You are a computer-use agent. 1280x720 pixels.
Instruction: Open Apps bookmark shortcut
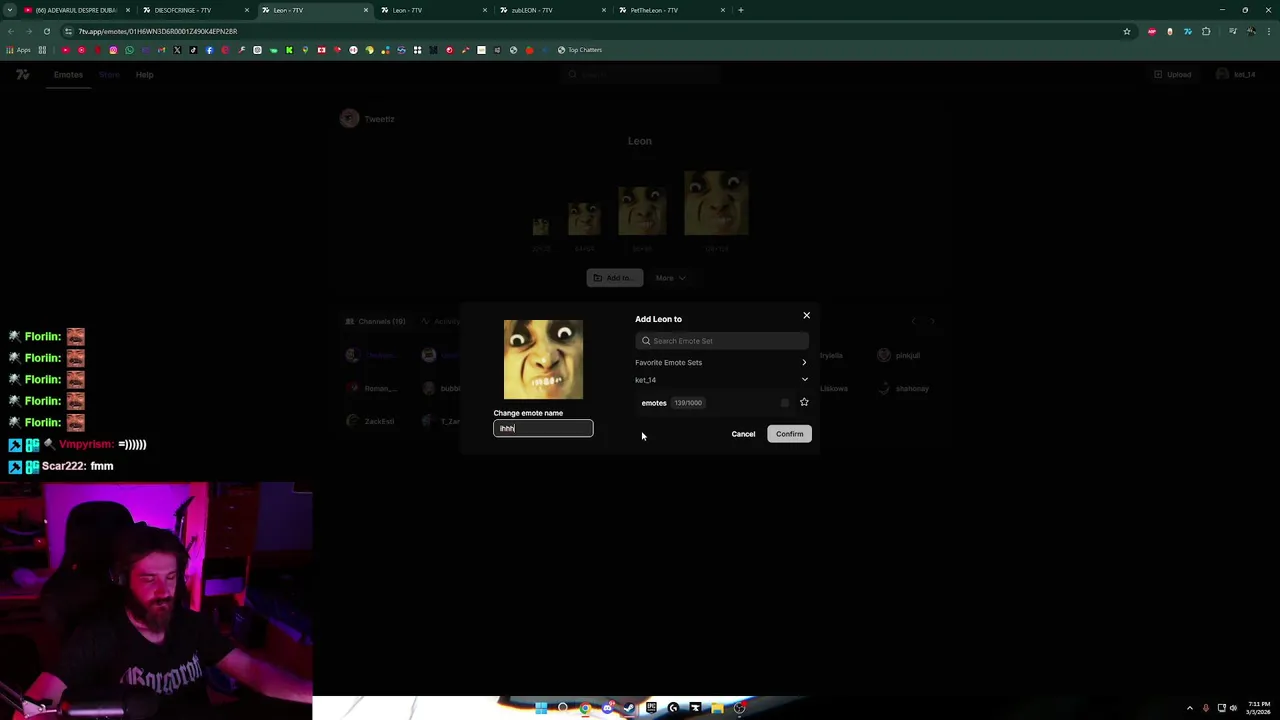pyautogui.click(x=19, y=50)
